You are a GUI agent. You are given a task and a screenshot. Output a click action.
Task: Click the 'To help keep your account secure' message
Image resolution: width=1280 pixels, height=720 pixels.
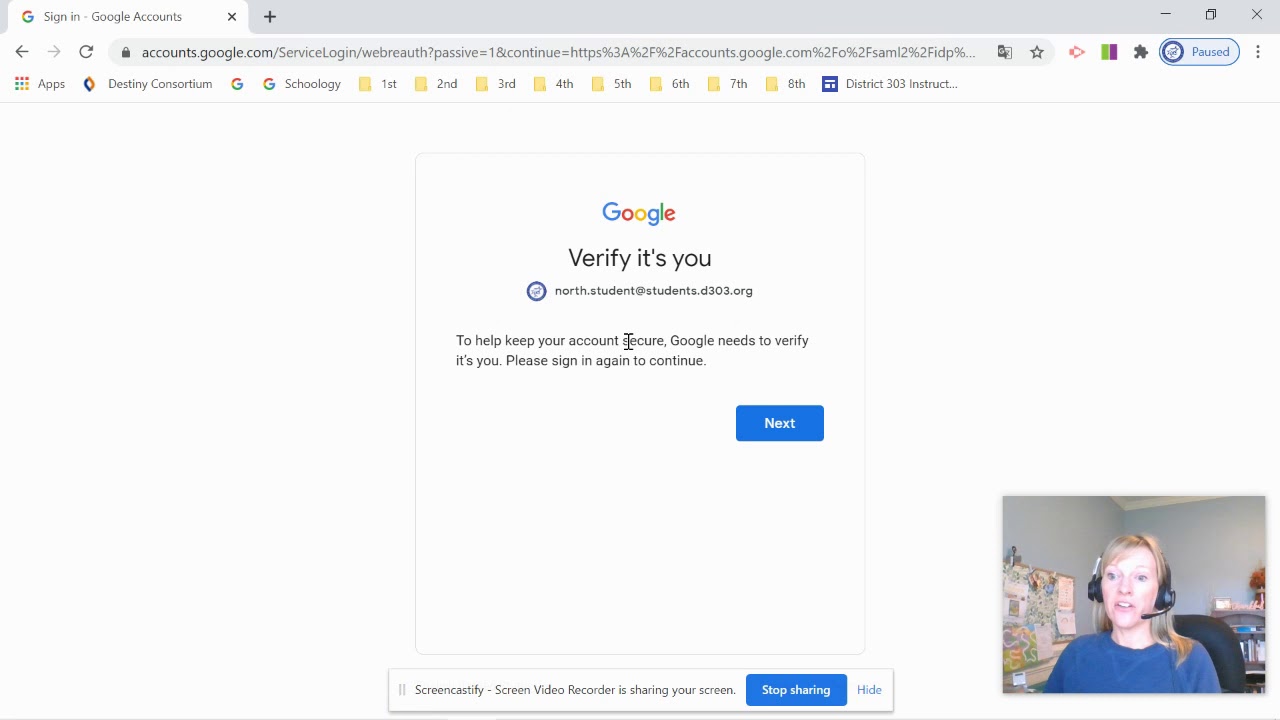point(632,351)
